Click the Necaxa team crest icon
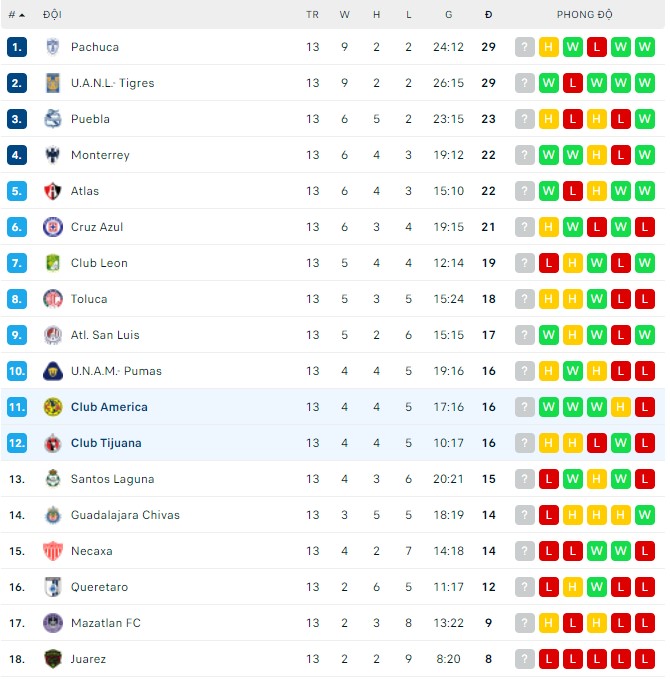The height and width of the screenshot is (679, 670). point(53,551)
